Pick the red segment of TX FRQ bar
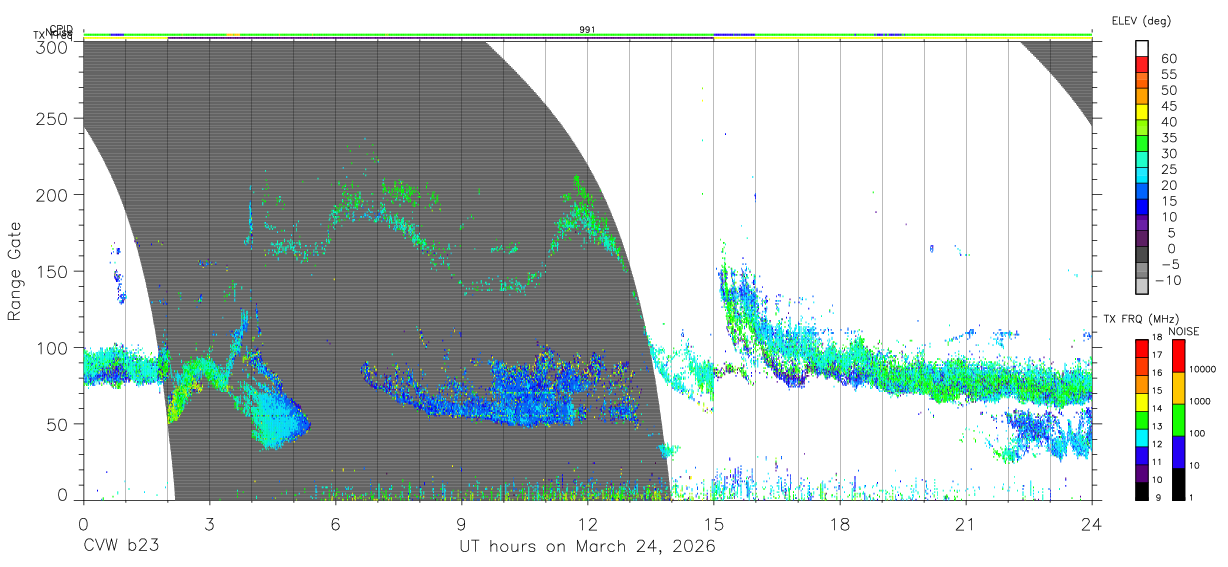The image size is (1228, 567). click(x=1142, y=348)
